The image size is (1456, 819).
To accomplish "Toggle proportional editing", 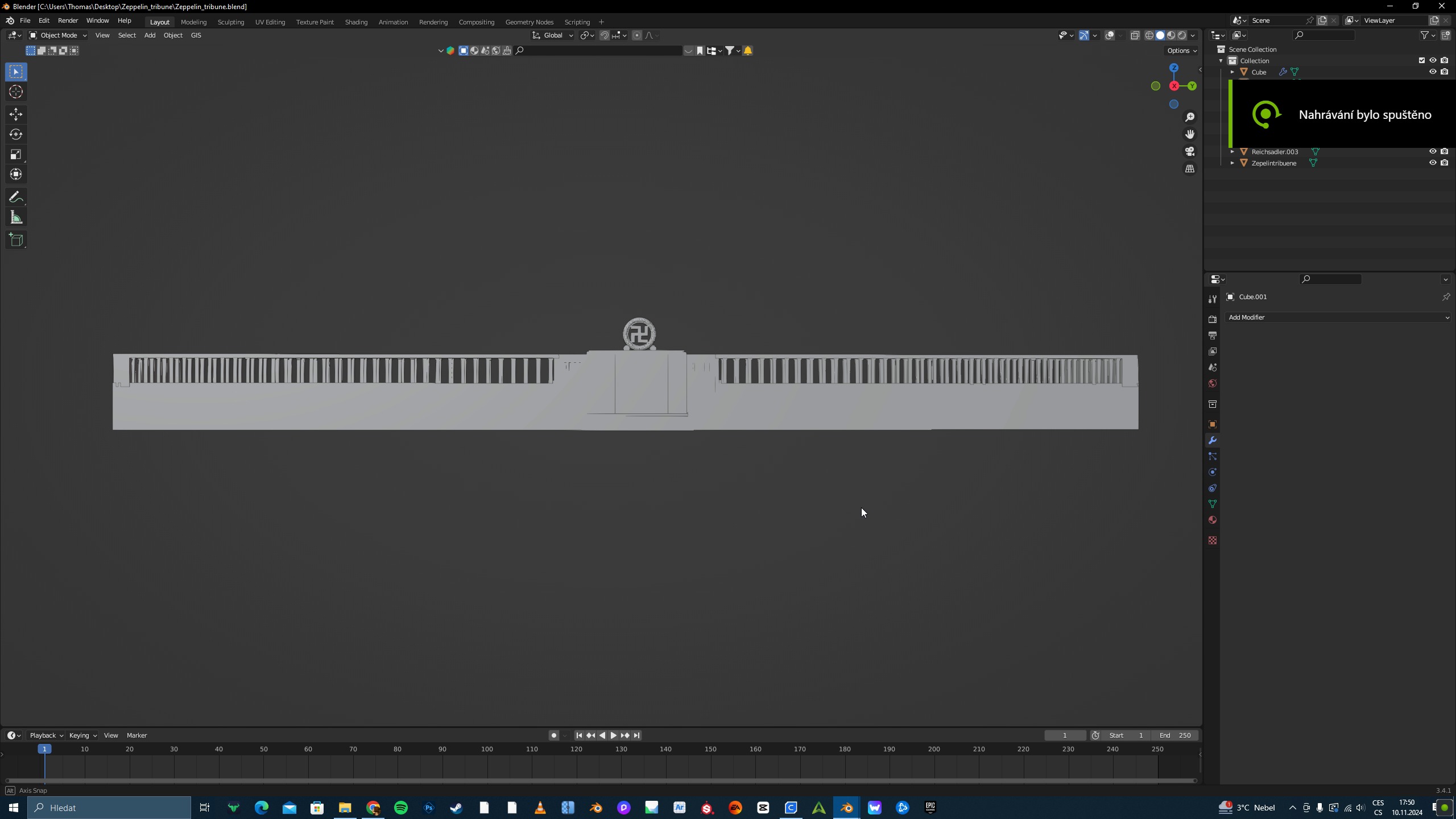I will 637,35.
